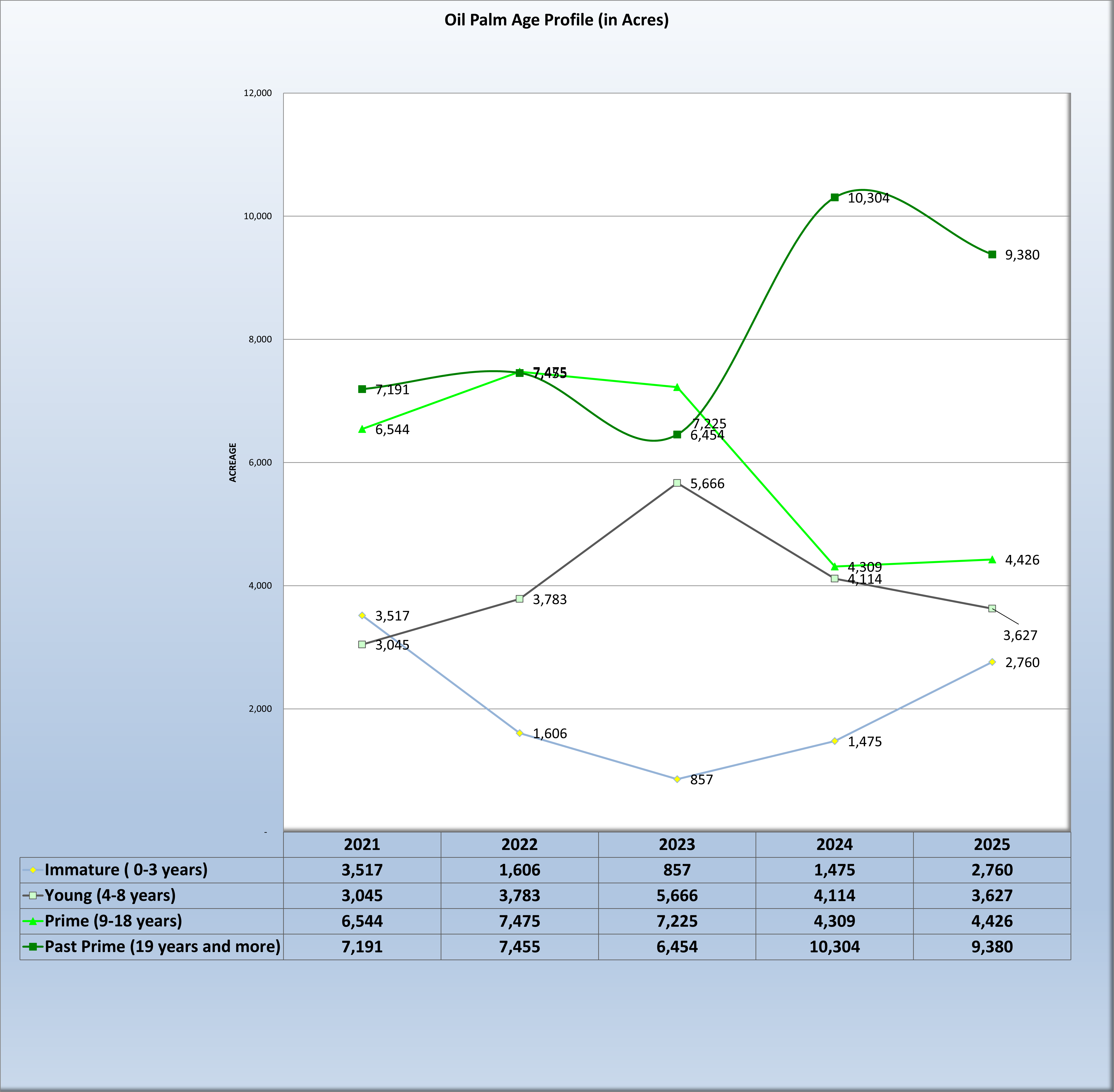Screen dimensions: 1114x1092
Task: Click the Young legend square marker
Action: pyautogui.click(x=33, y=895)
